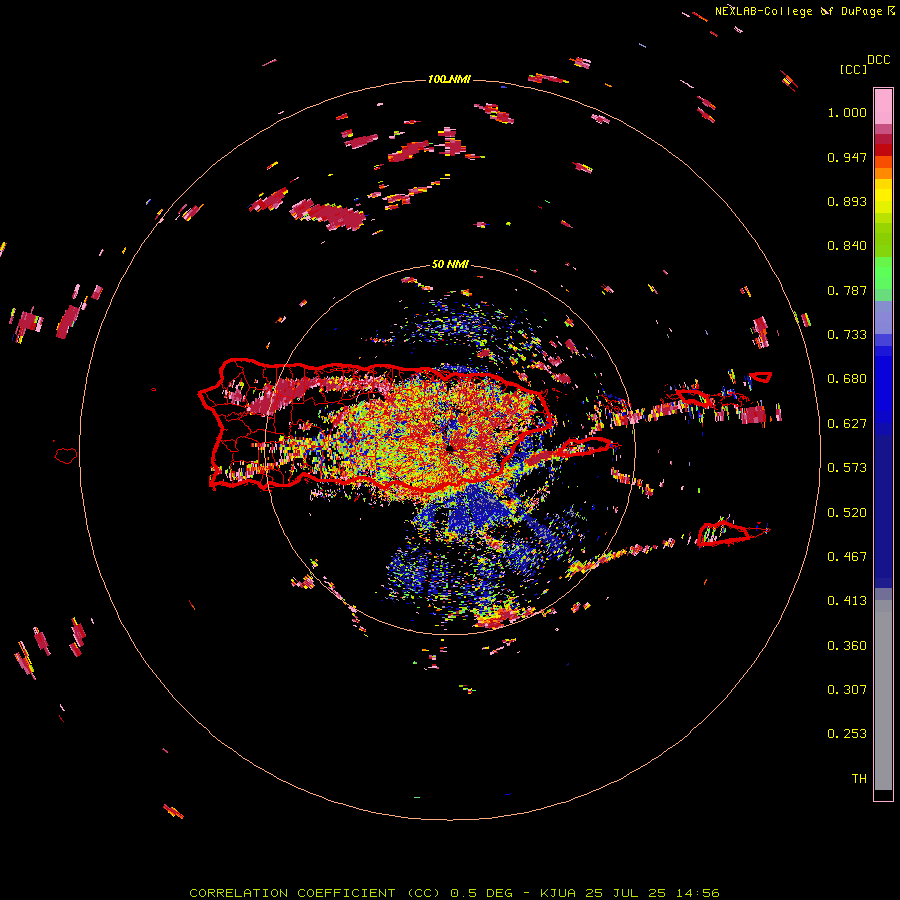900x900 pixels.
Task: Click the 0.893 scale value
Action: pos(847,201)
